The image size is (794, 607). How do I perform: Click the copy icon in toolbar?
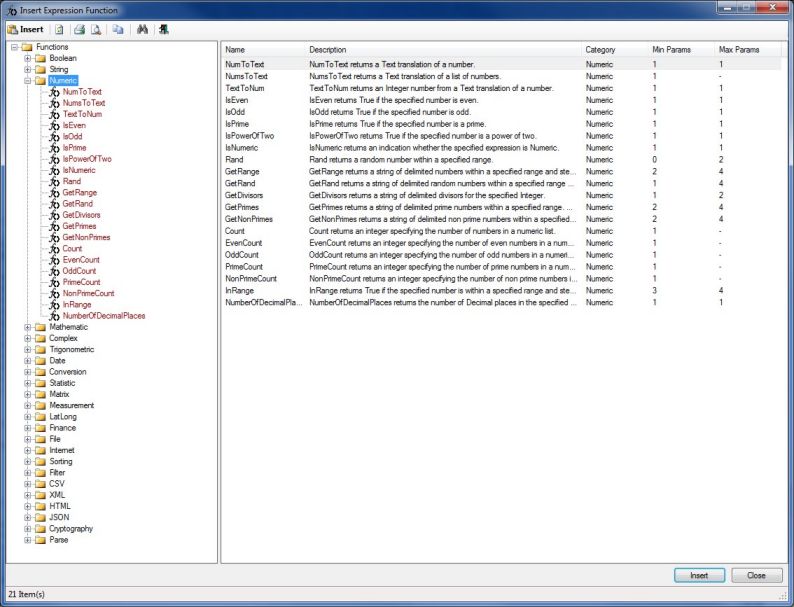[118, 30]
